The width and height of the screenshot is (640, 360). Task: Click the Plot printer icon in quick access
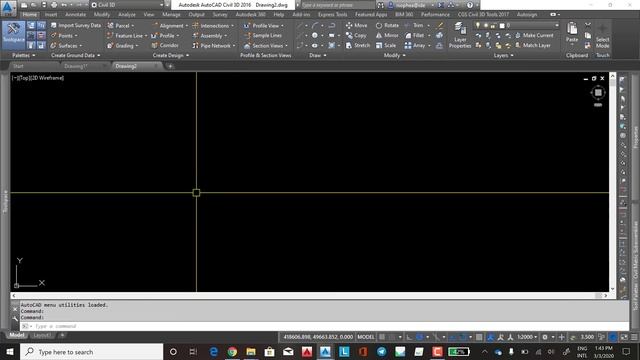pos(54,5)
